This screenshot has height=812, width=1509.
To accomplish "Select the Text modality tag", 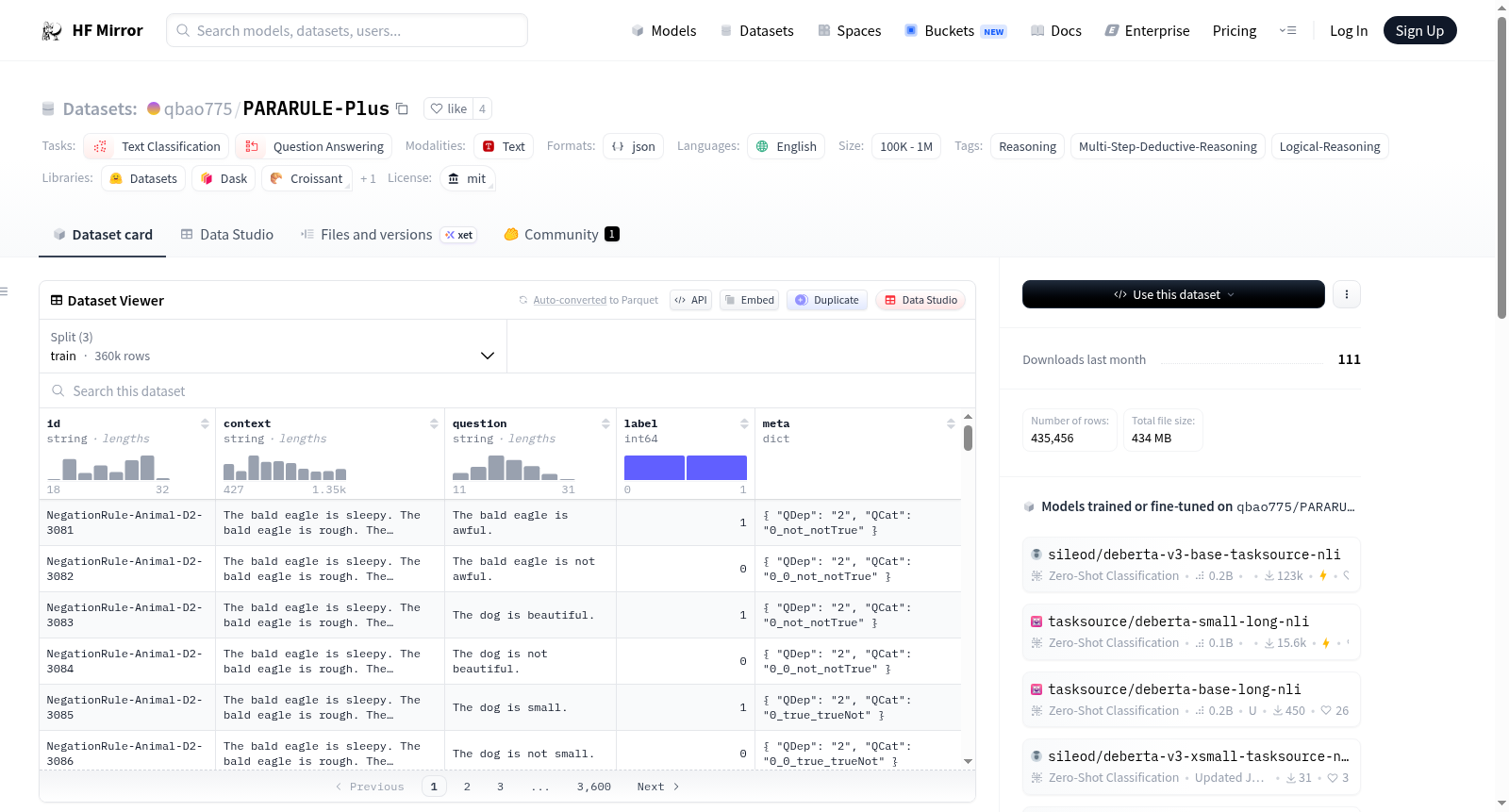I will [x=504, y=146].
